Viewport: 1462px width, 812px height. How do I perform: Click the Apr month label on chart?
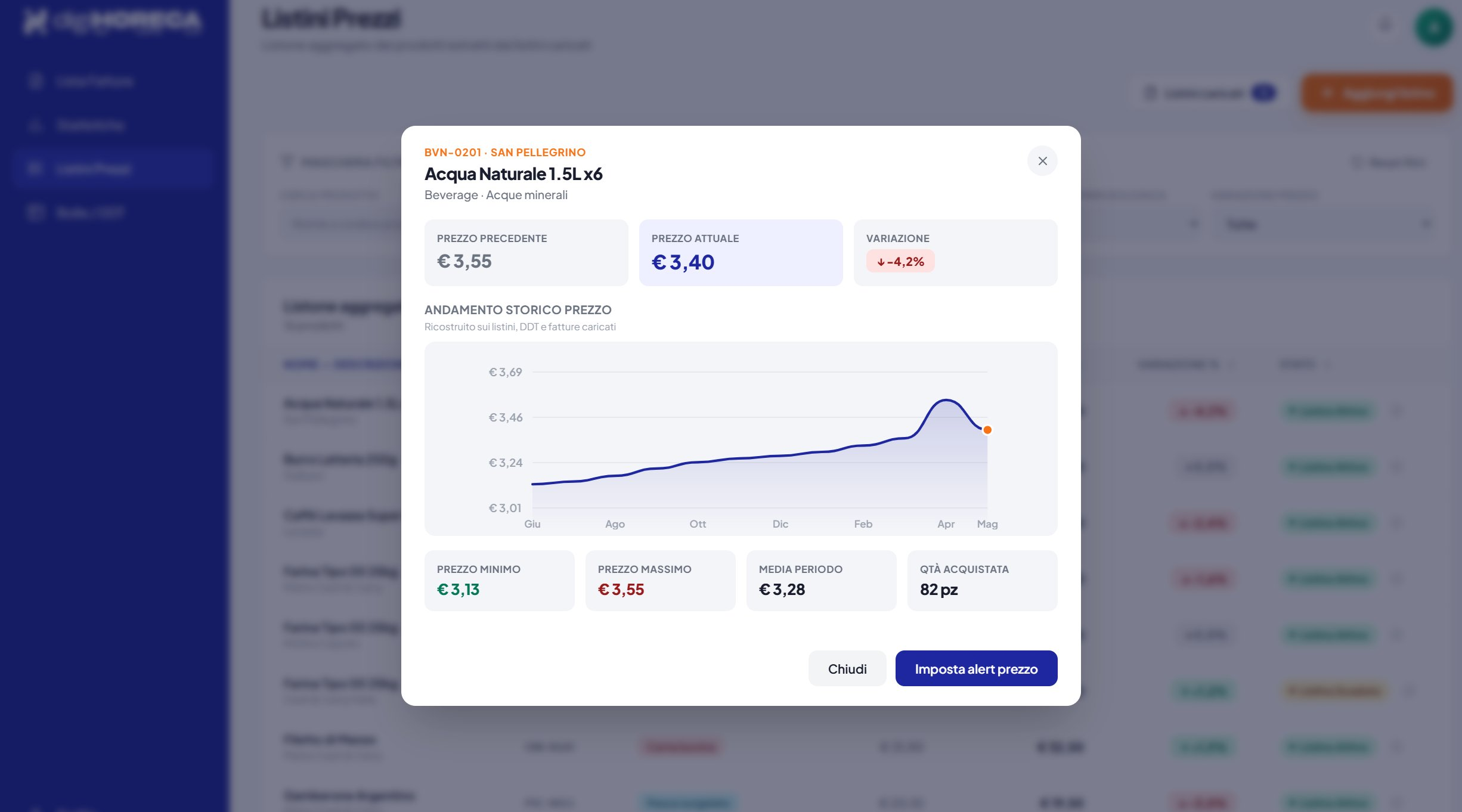tap(946, 524)
